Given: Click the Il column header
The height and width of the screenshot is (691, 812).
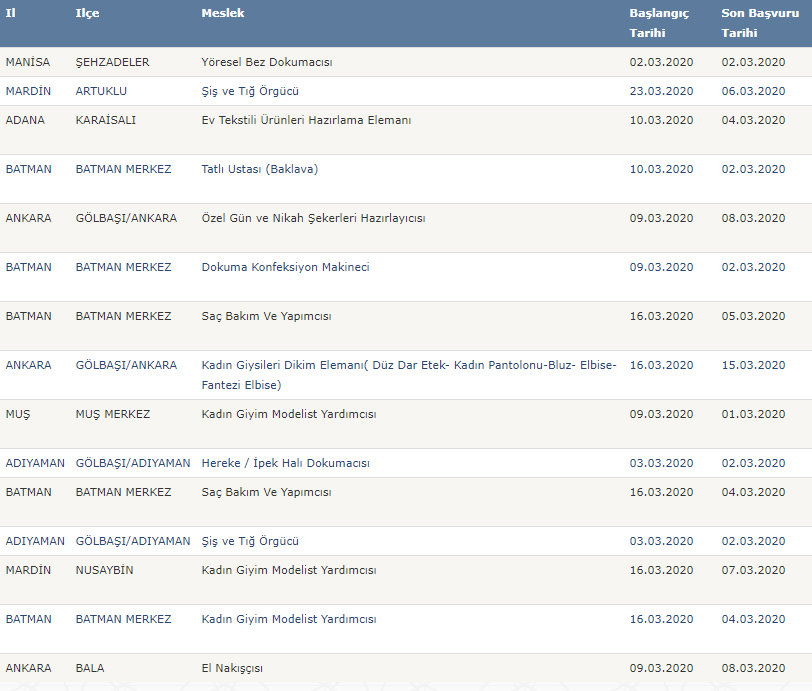Looking at the screenshot, I should pyautogui.click(x=12, y=13).
